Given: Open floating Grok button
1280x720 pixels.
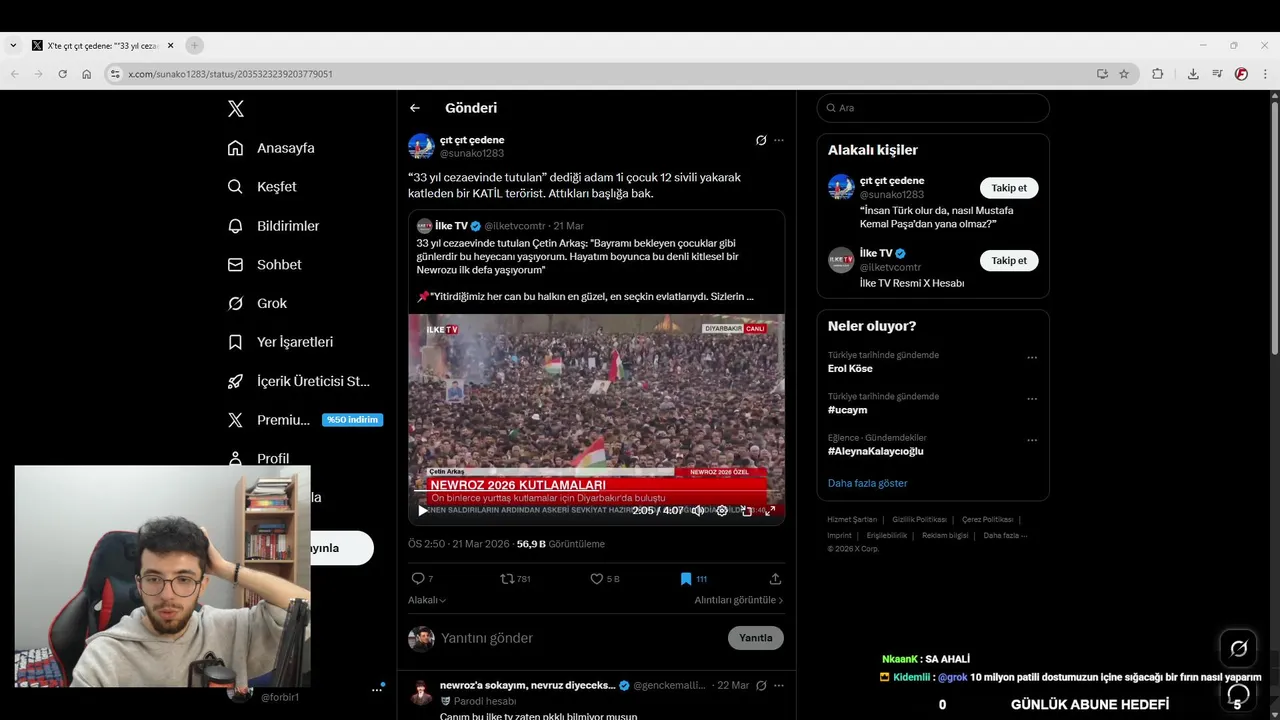Looking at the screenshot, I should [1238, 649].
